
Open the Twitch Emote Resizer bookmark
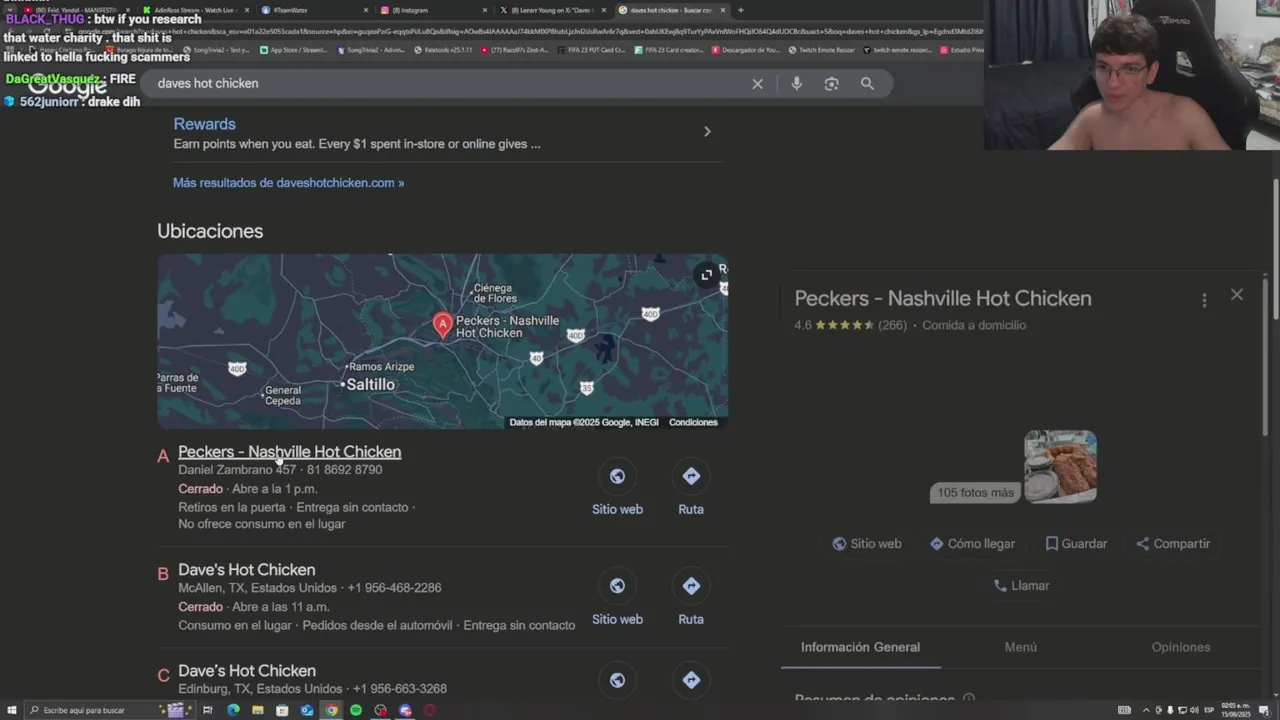pyautogui.click(x=823, y=50)
